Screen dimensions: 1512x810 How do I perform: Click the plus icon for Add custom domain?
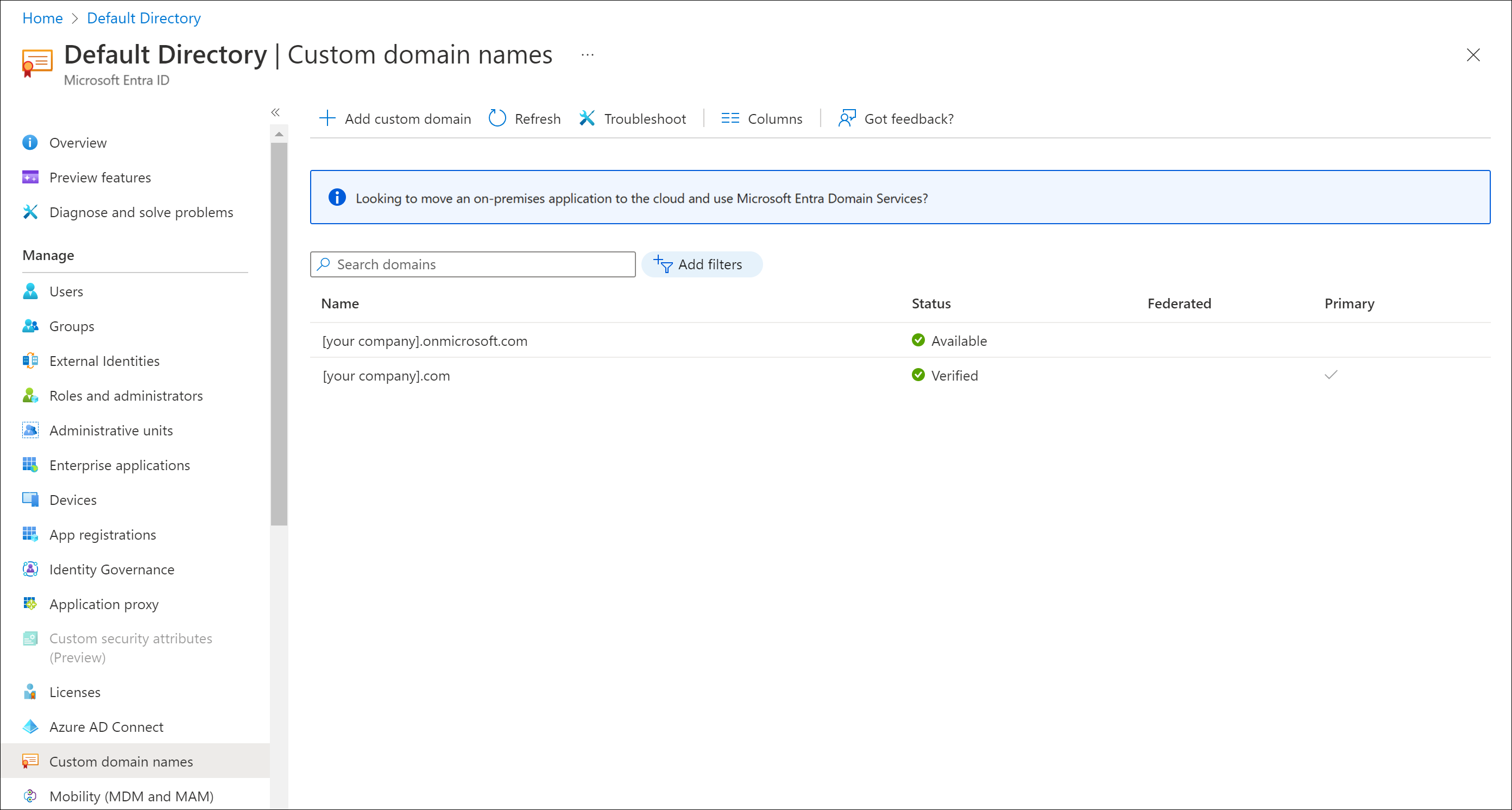coord(327,118)
